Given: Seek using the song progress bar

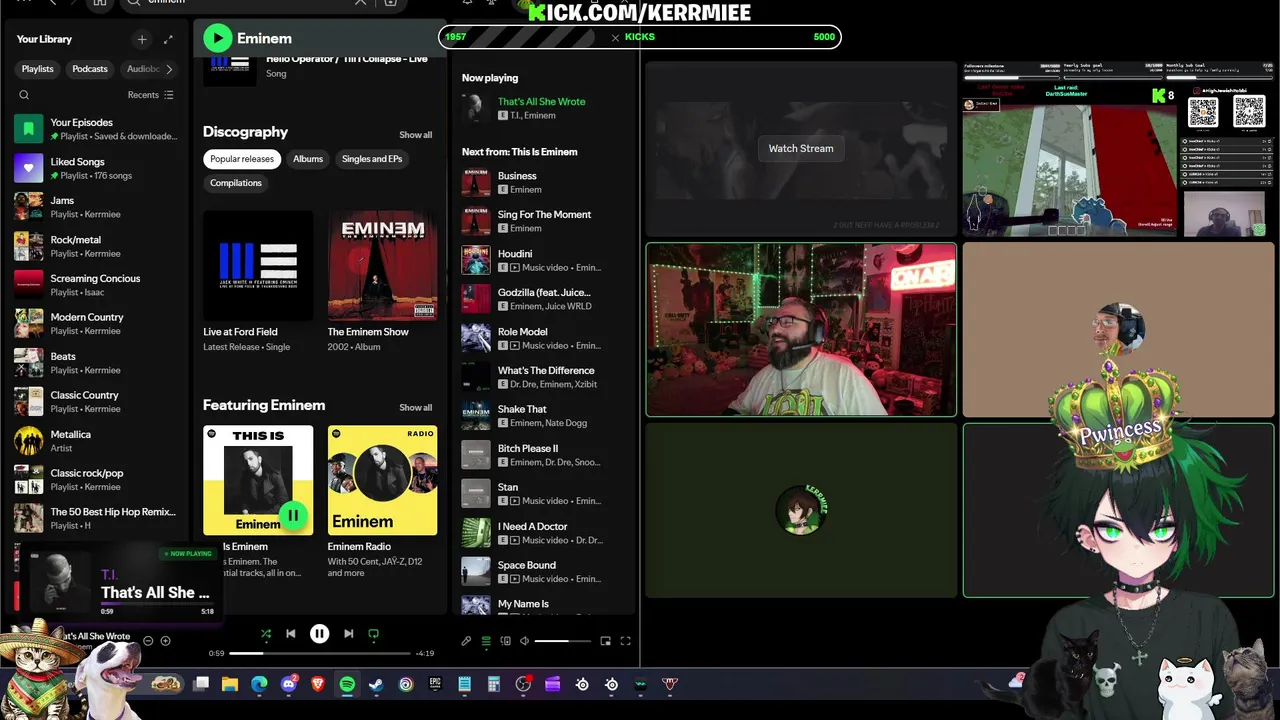Looking at the screenshot, I should (320, 653).
